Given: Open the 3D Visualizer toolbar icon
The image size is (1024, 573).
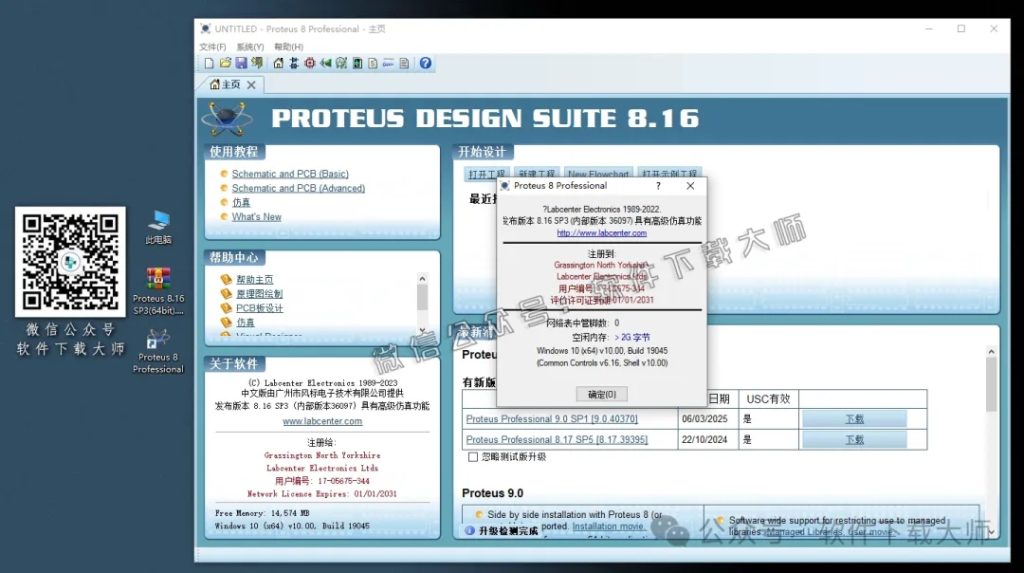Looking at the screenshot, I should [x=325, y=63].
